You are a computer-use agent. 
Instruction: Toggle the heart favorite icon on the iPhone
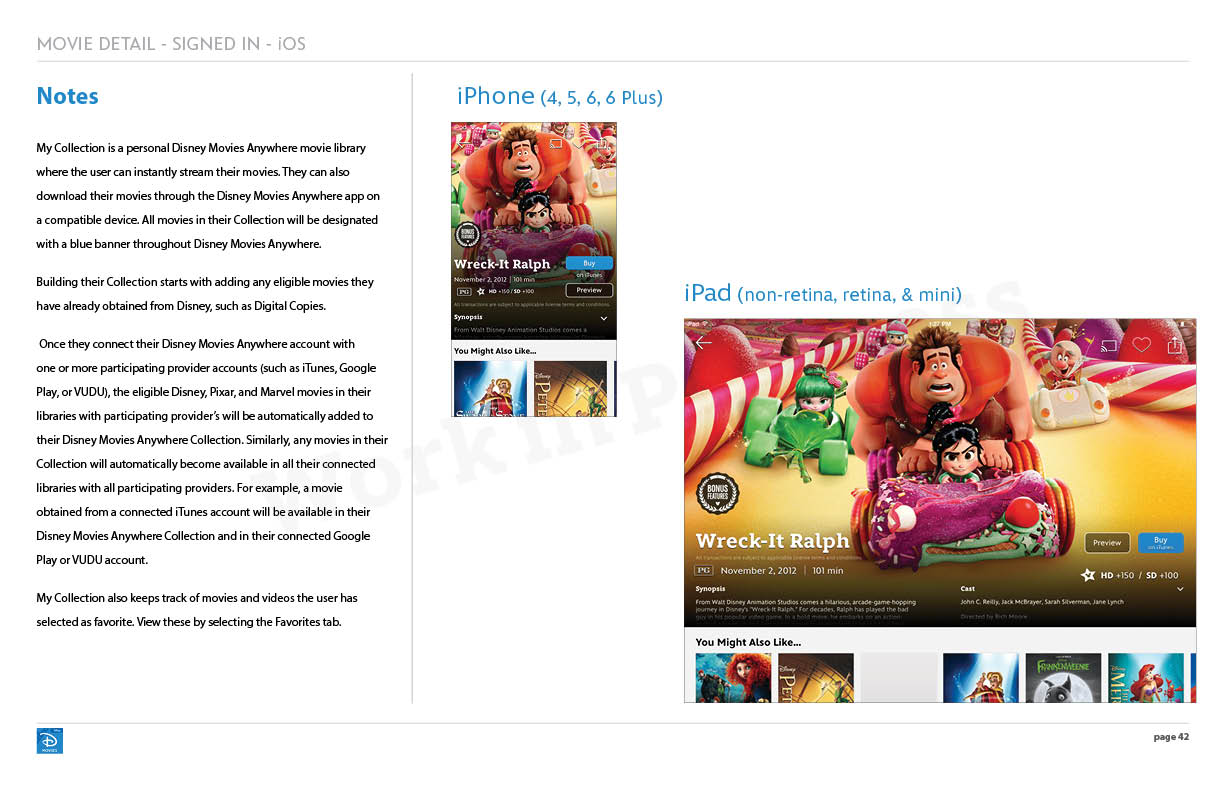coord(579,145)
